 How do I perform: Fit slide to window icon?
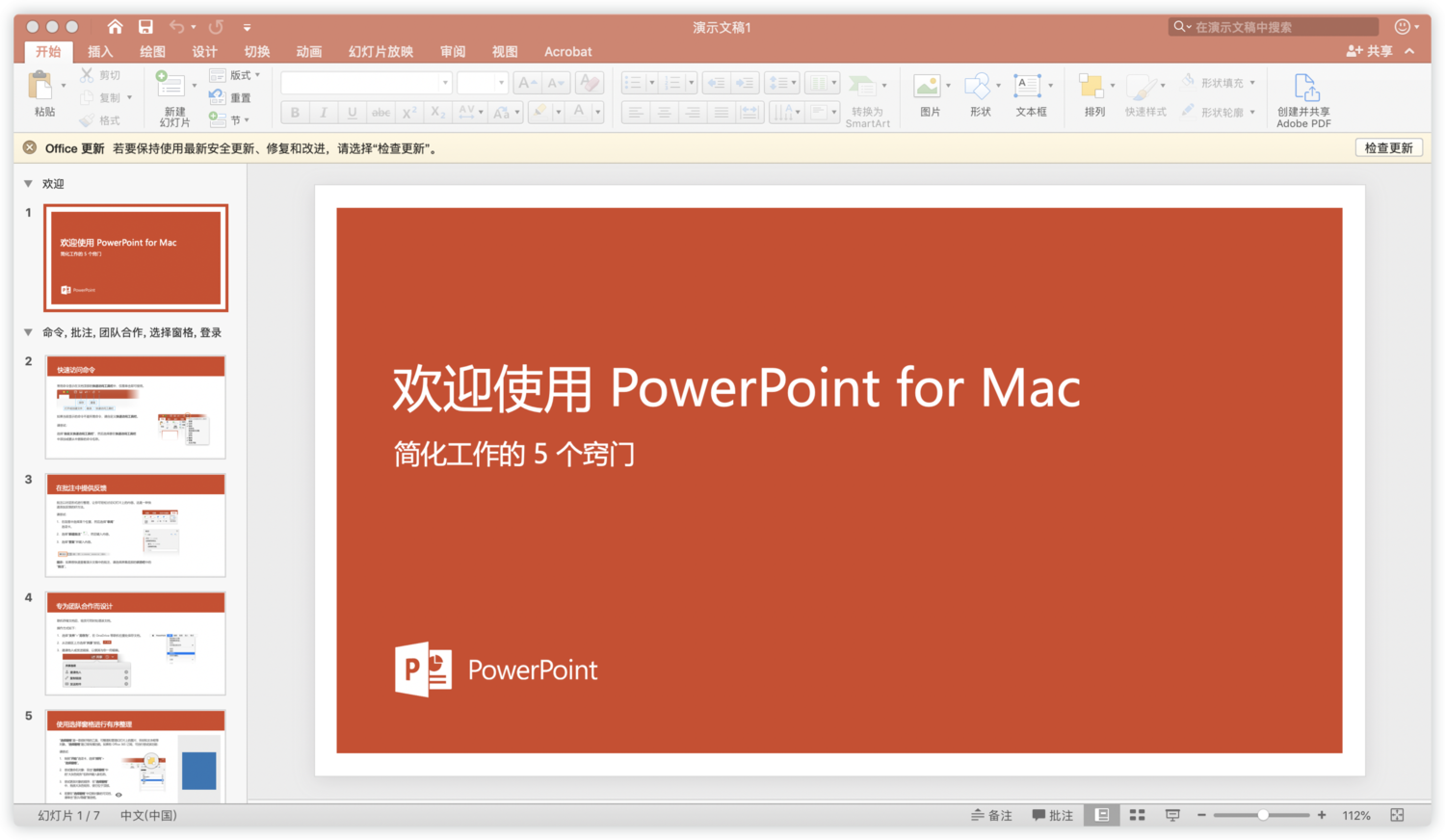click(1397, 815)
